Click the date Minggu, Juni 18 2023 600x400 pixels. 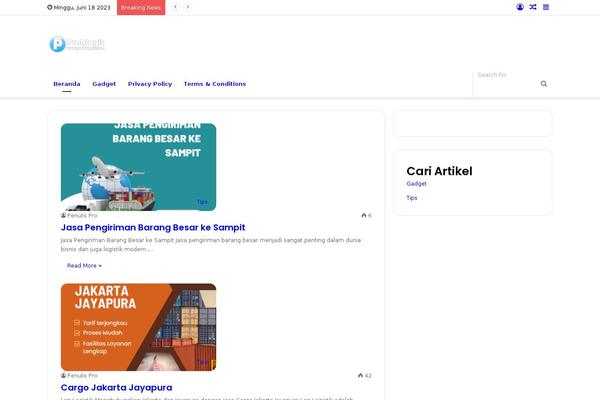(79, 7)
